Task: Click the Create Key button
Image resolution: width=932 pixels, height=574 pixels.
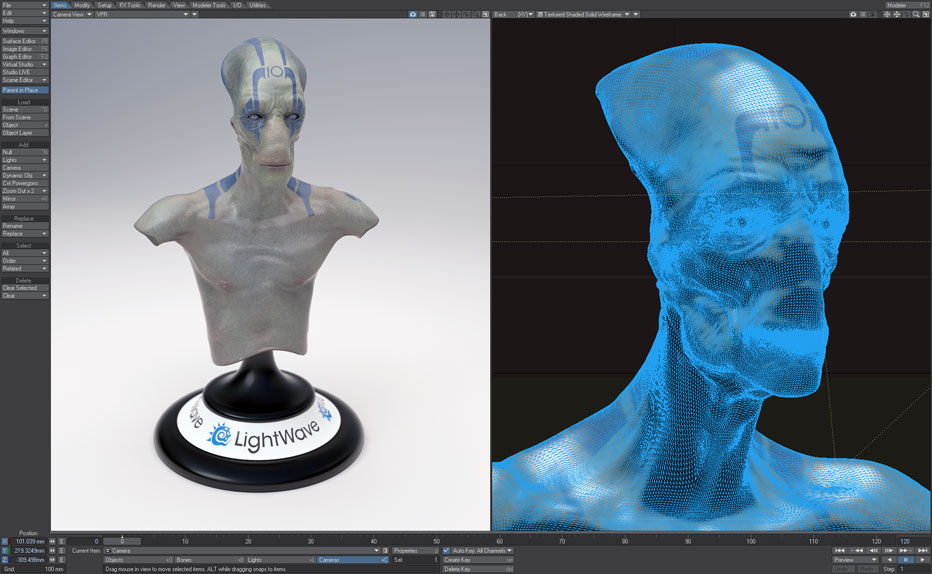Action: tap(478, 560)
